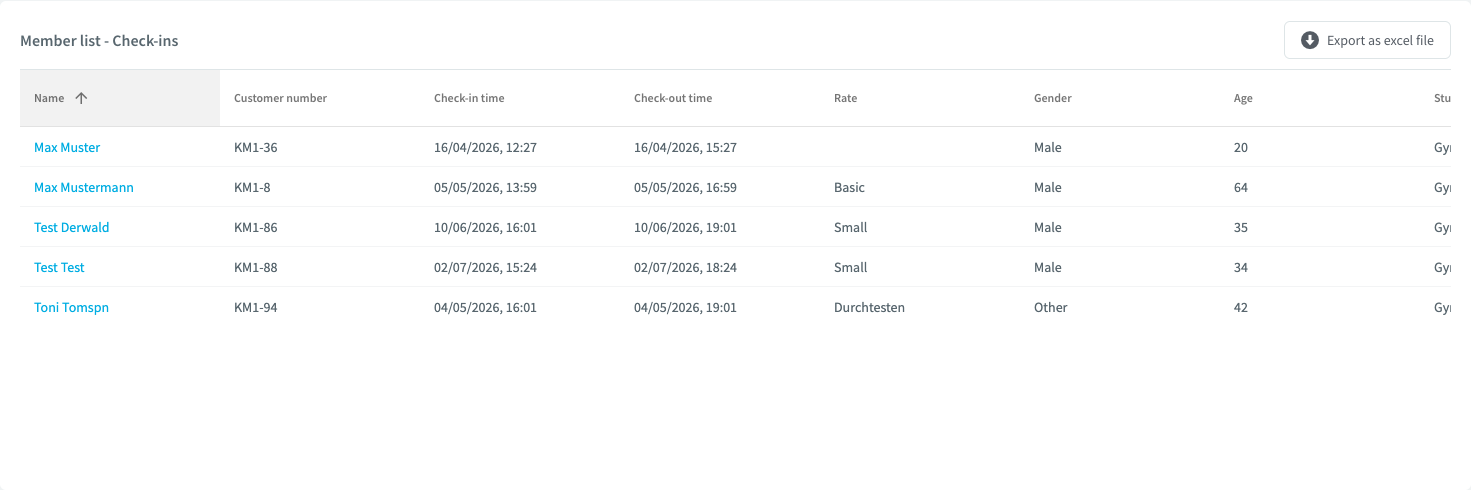Viewport: 1471px width, 490px height.
Task: Select customer number KM1-86
Action: tap(256, 227)
